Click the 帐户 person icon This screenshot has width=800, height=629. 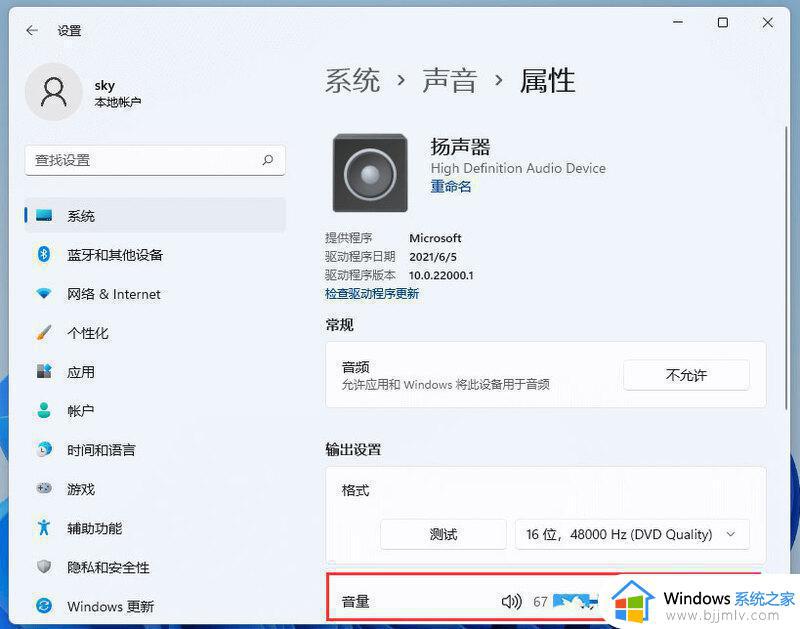[44, 410]
